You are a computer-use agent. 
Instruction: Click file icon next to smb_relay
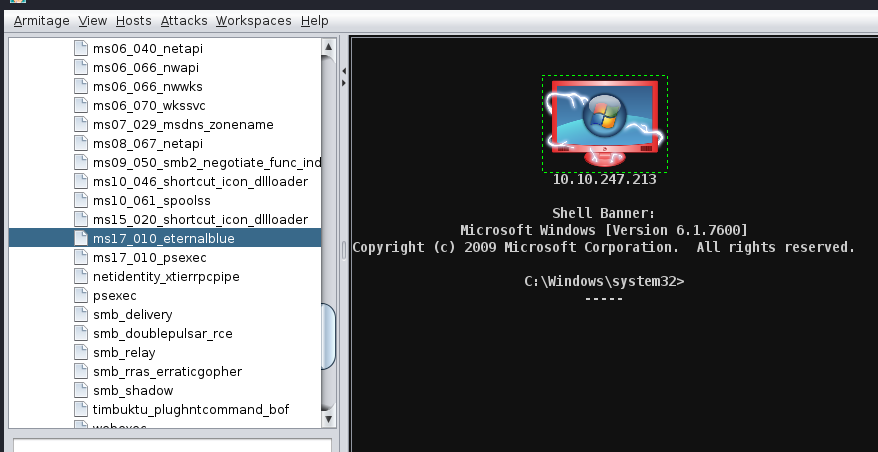point(82,352)
